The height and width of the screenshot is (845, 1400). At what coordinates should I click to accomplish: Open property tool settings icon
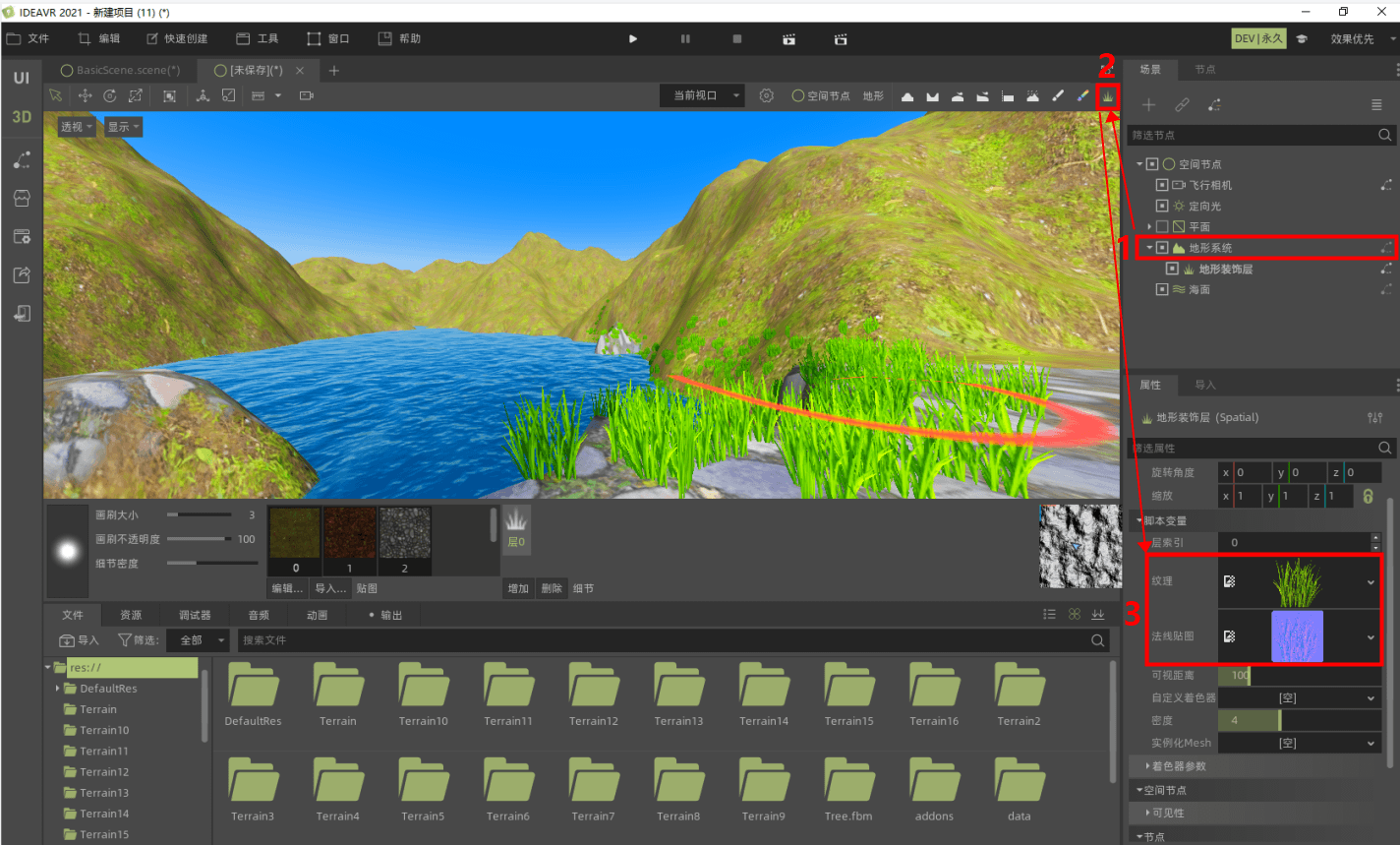coord(1374,417)
